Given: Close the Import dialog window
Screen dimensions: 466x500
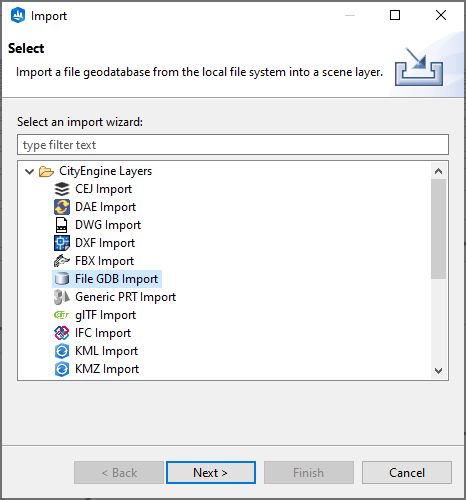Looking at the screenshot, I should coord(441,15).
